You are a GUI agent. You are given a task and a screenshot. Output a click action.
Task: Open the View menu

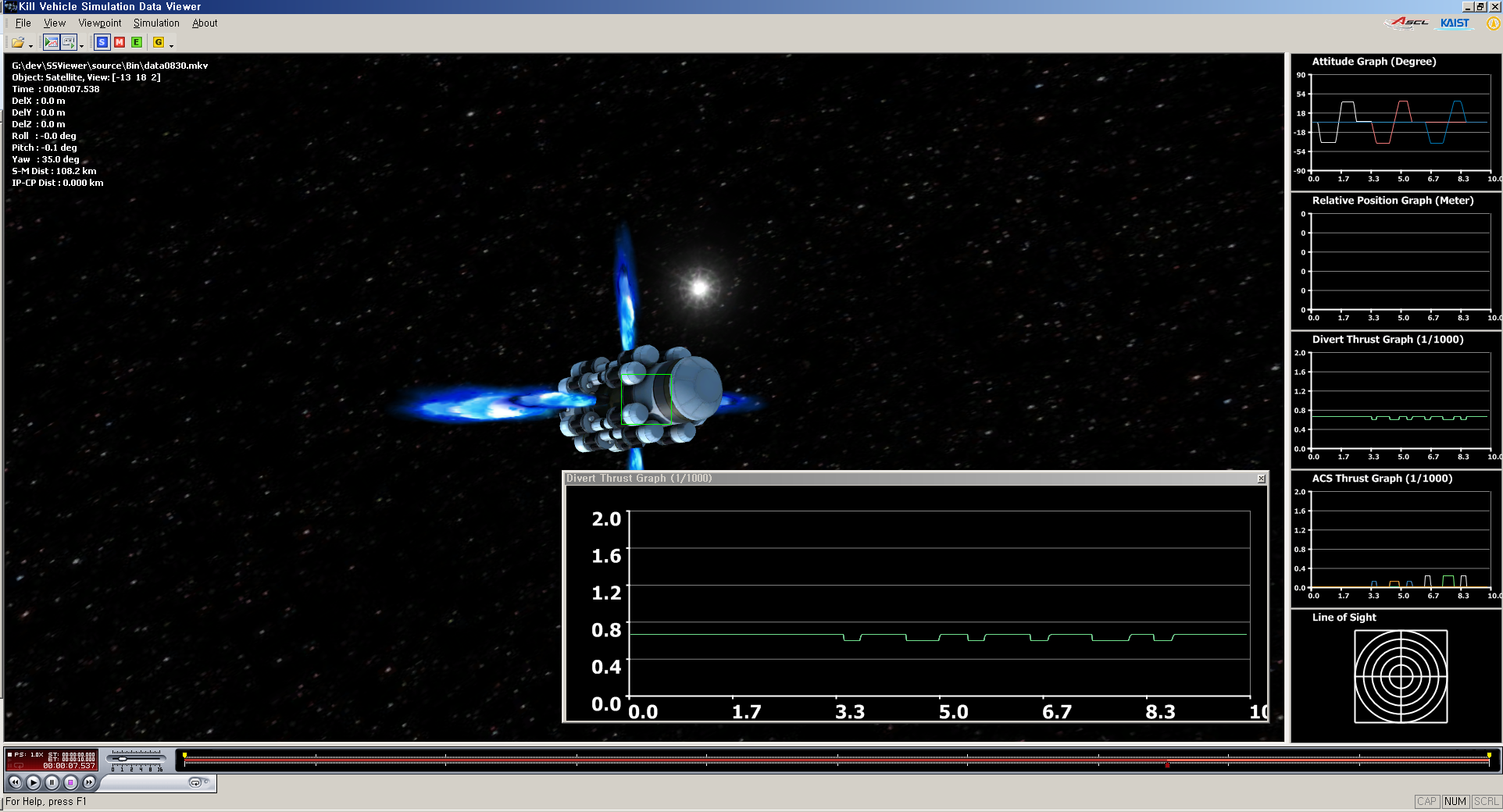[x=55, y=23]
